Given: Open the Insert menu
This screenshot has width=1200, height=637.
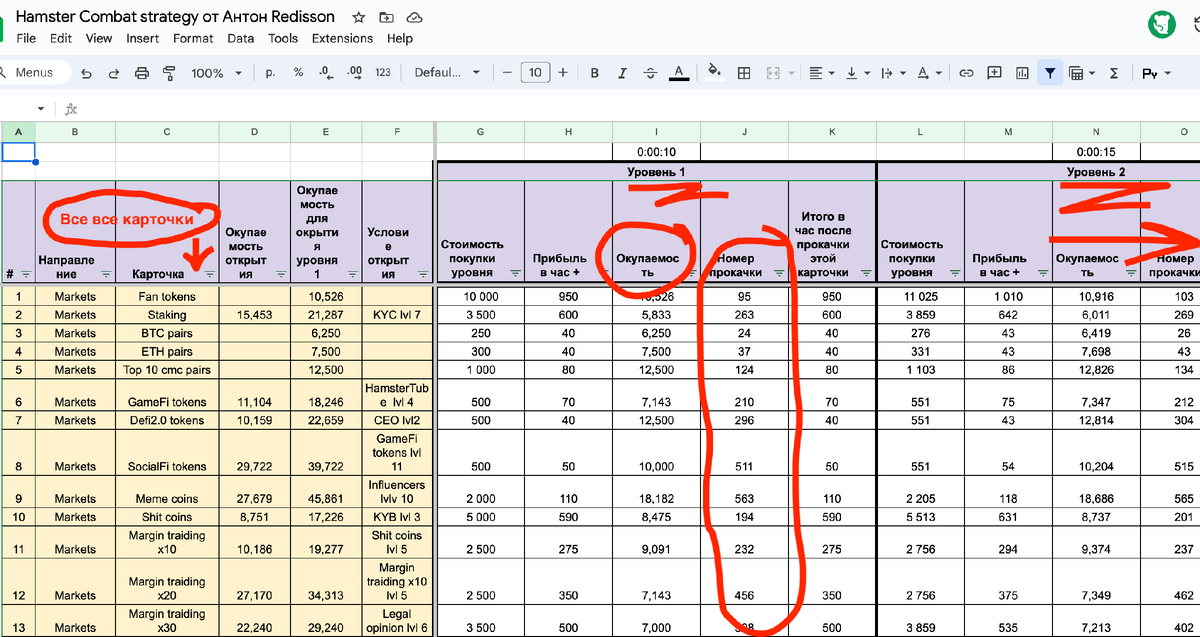Looking at the screenshot, I should pos(143,38).
